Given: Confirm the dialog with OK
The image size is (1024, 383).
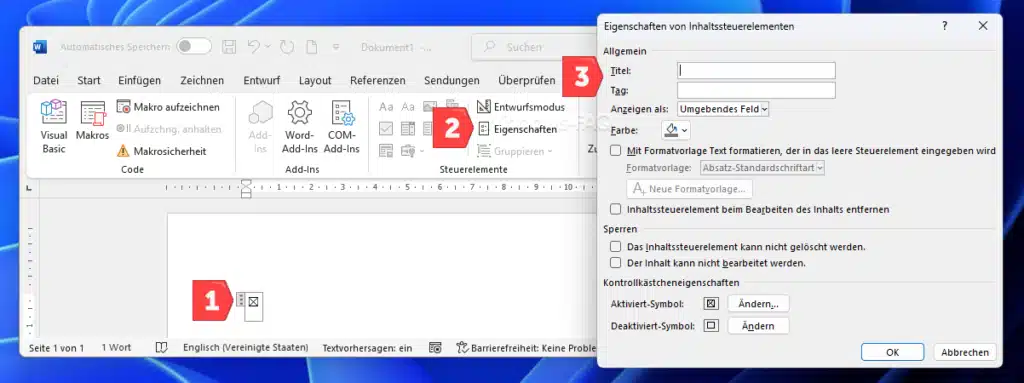Looking at the screenshot, I should 893,352.
